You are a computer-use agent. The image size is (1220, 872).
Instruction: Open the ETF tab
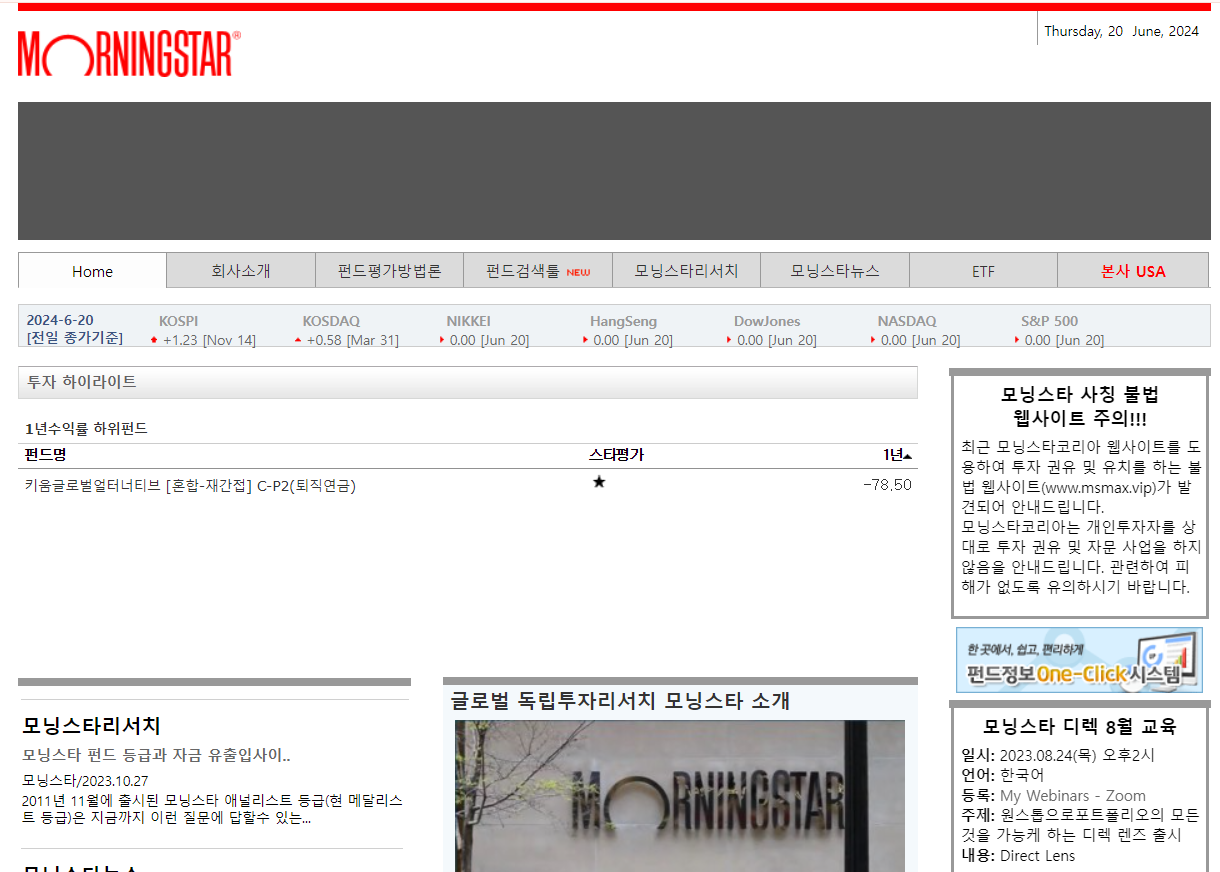pyautogui.click(x=983, y=270)
